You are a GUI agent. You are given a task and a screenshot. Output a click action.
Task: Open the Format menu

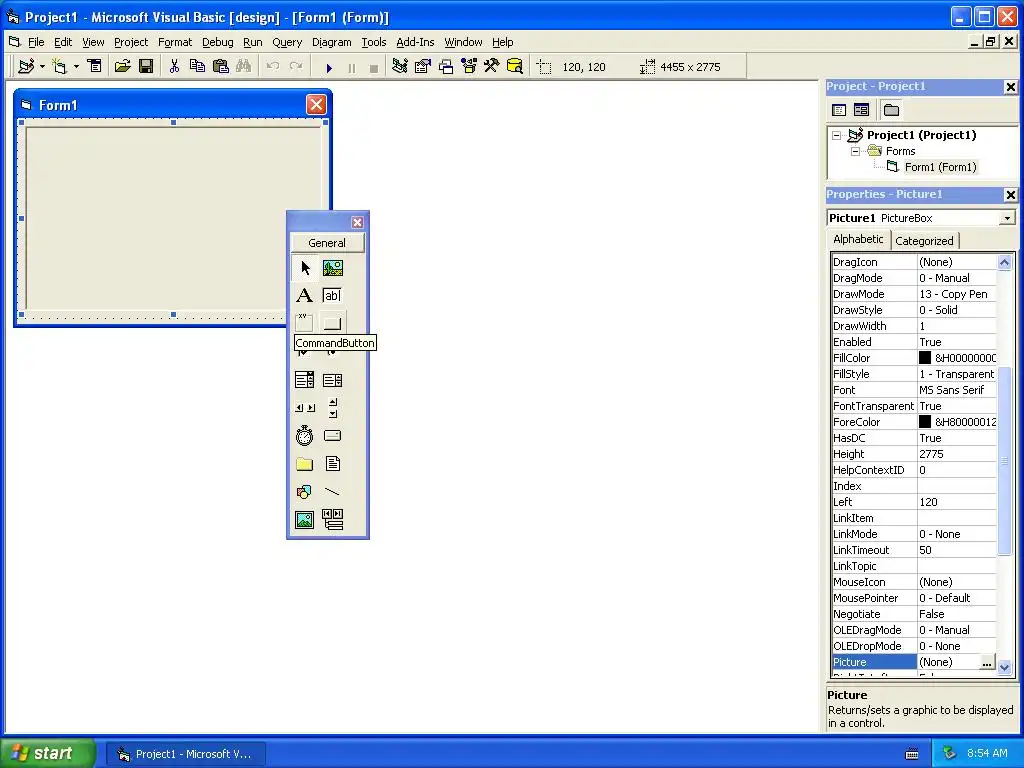coord(175,42)
